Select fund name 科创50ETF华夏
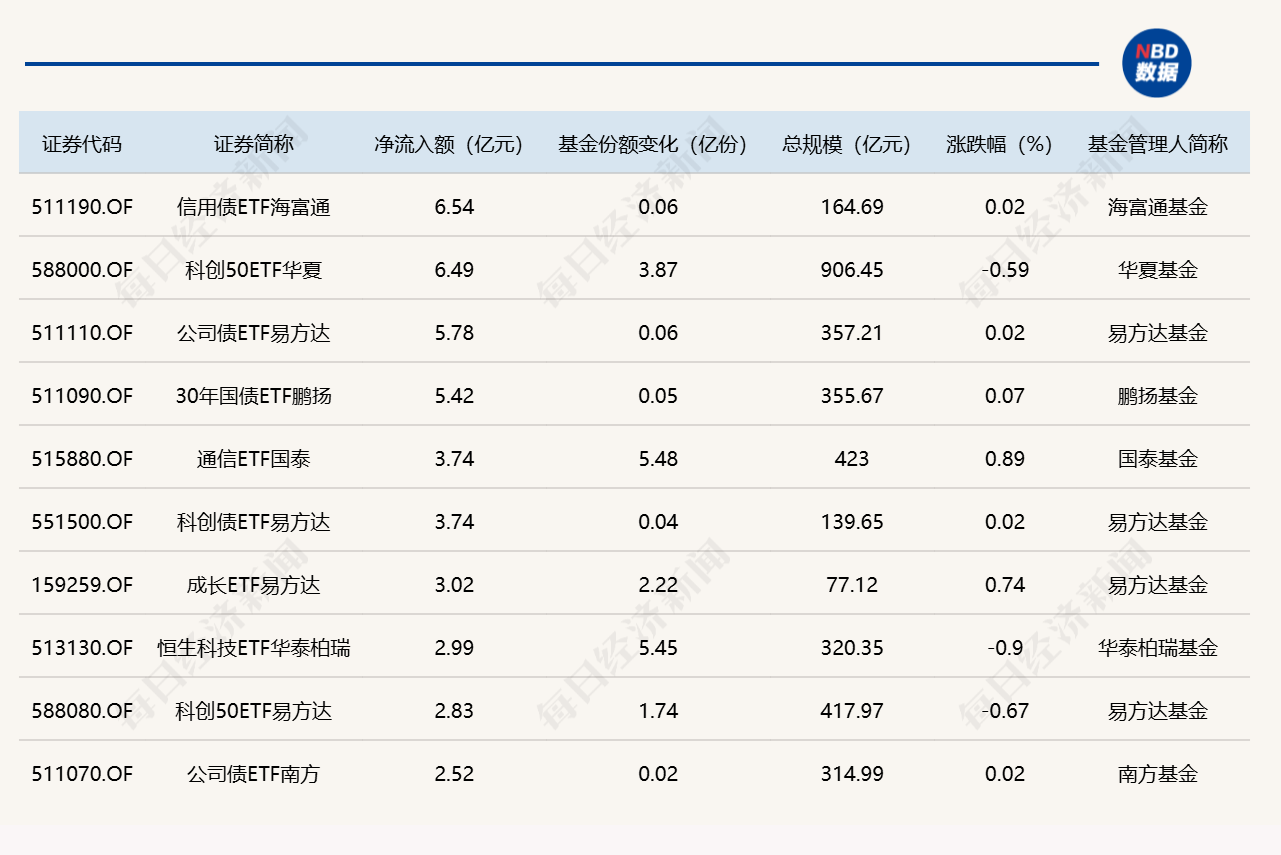The image size is (1281, 855). [254, 270]
